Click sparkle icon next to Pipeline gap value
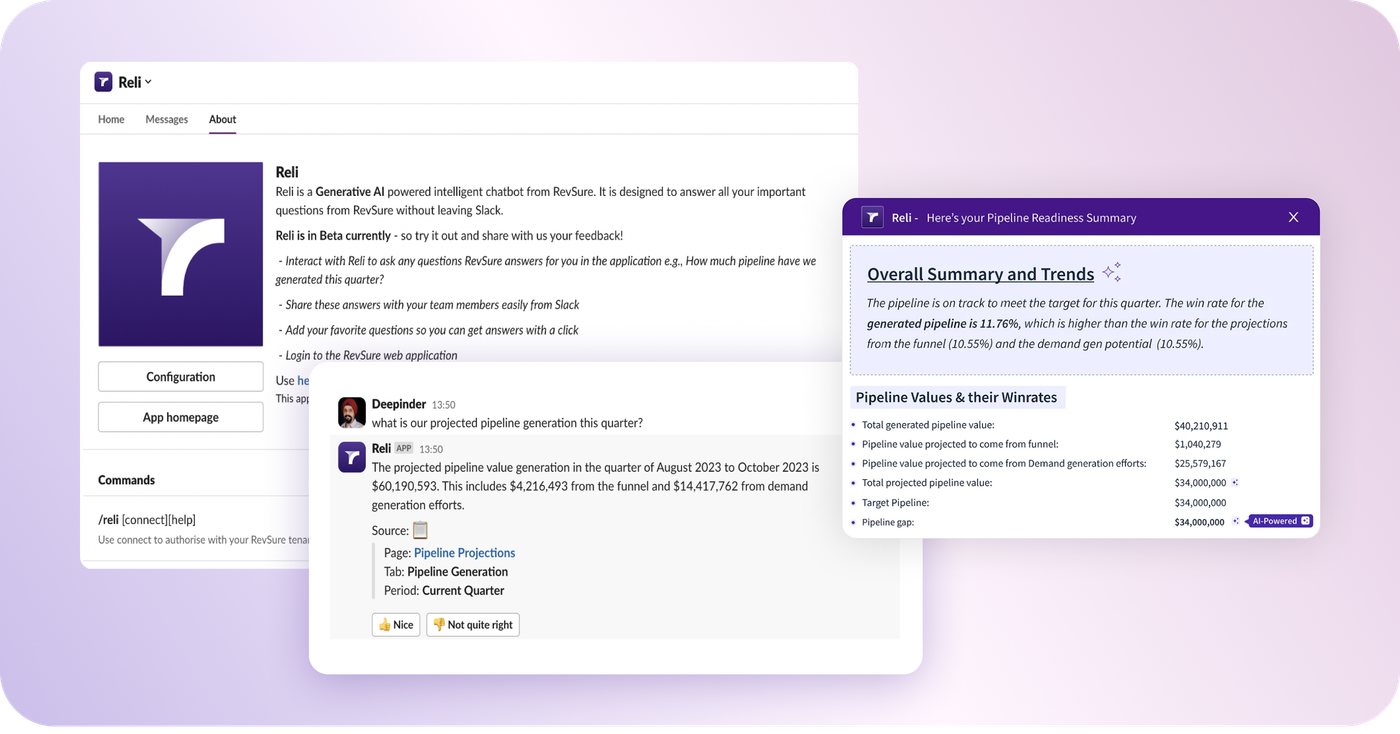The image size is (1400, 734). (x=1236, y=521)
